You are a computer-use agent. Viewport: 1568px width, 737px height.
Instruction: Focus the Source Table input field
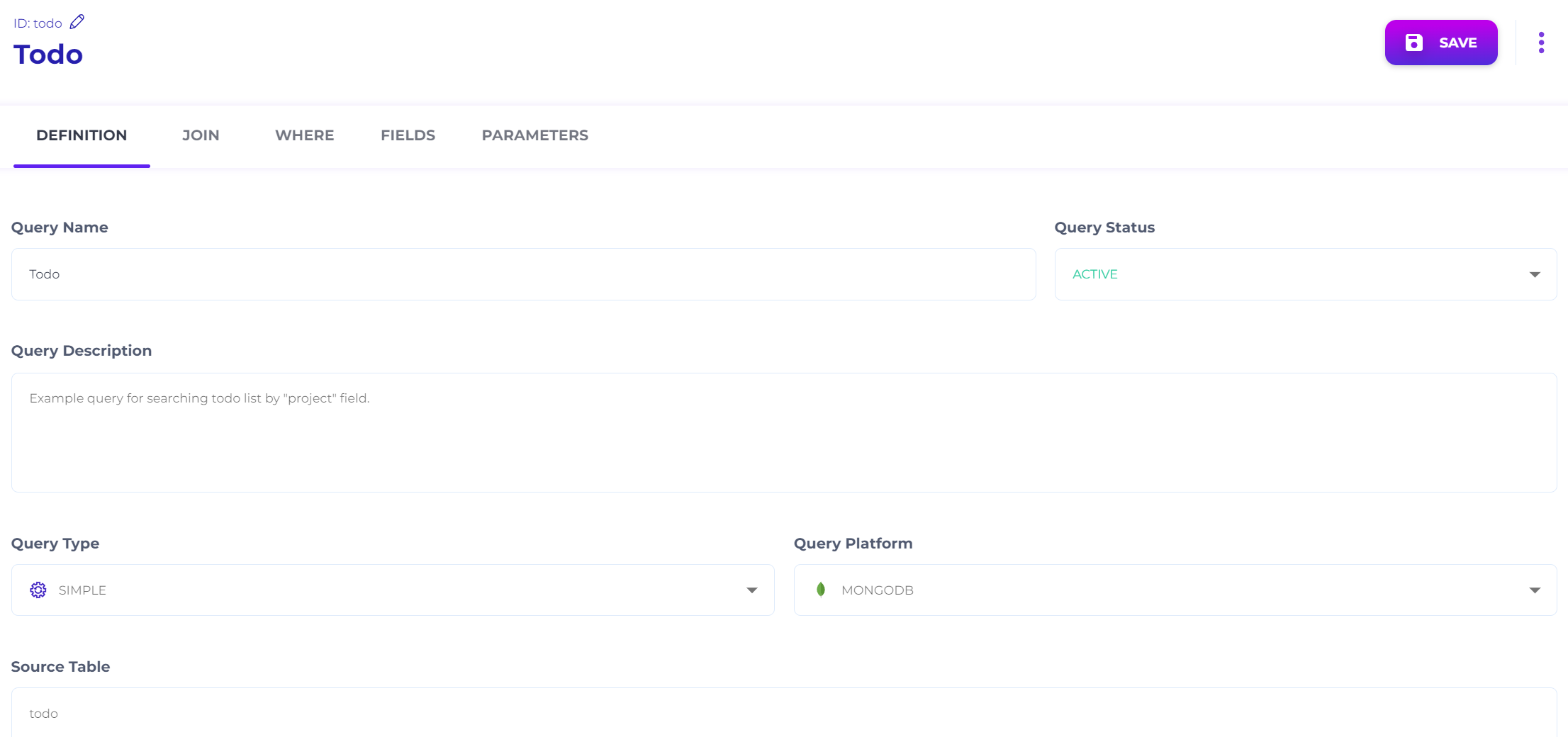783,713
